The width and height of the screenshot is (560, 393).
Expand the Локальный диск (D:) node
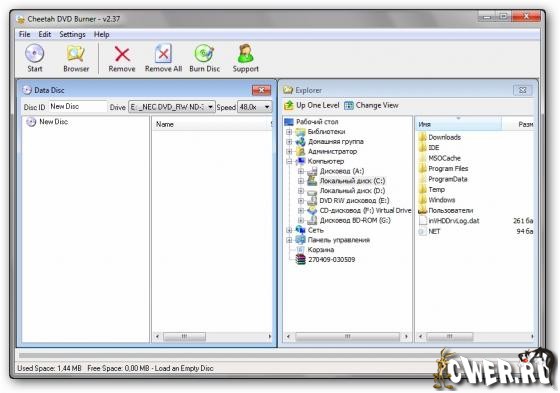pyautogui.click(x=301, y=191)
